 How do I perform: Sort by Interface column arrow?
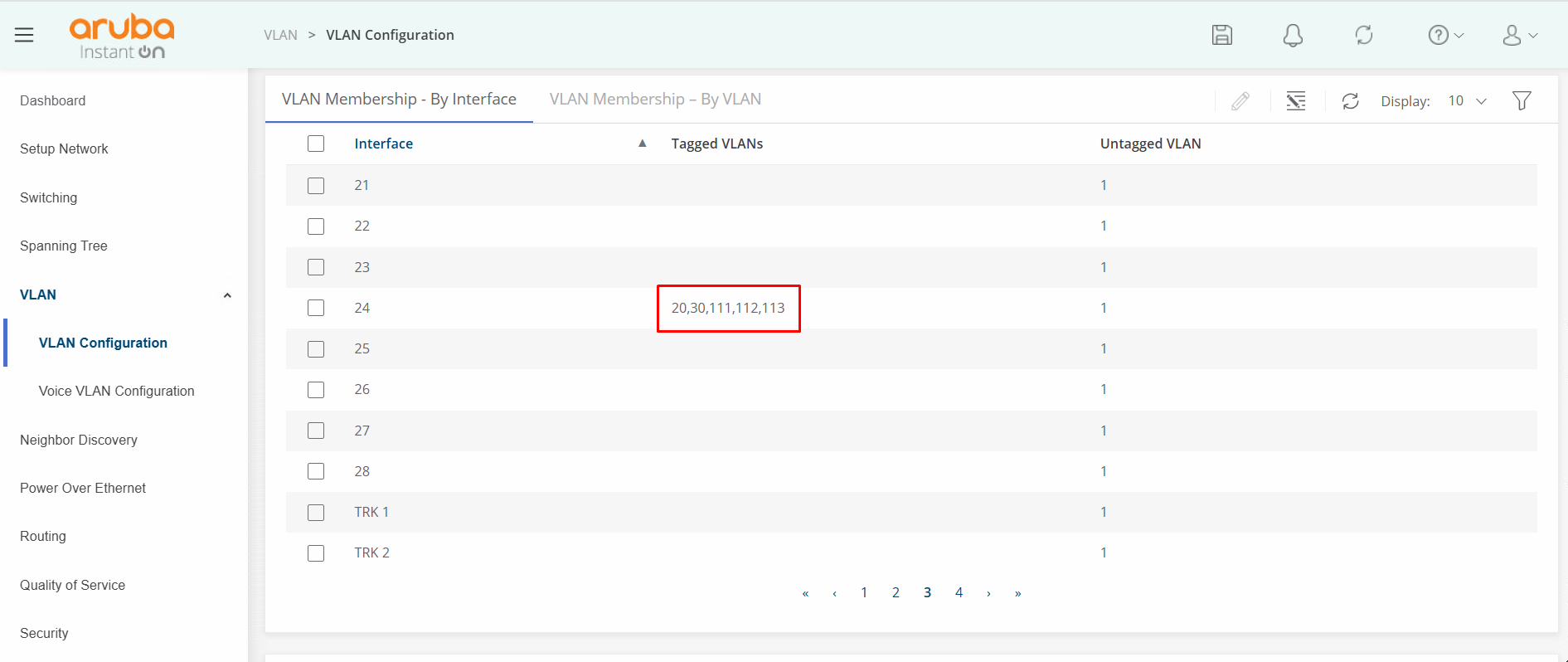coord(642,144)
